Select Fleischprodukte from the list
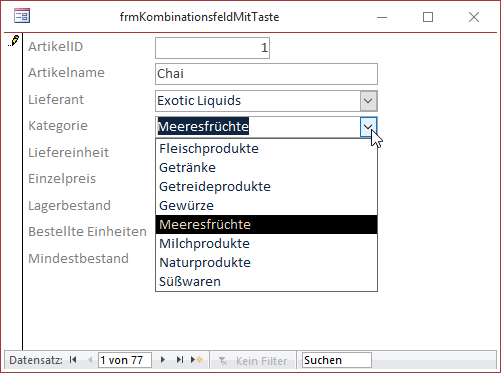This screenshot has height=373, width=501. tap(266, 148)
